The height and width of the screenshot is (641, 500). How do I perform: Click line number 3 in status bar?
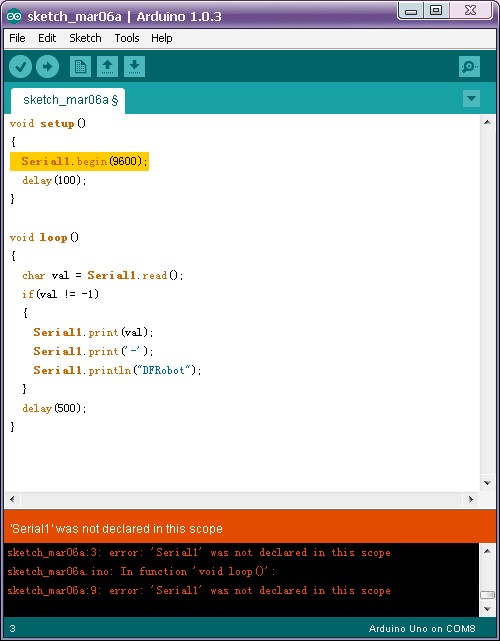click(12, 628)
